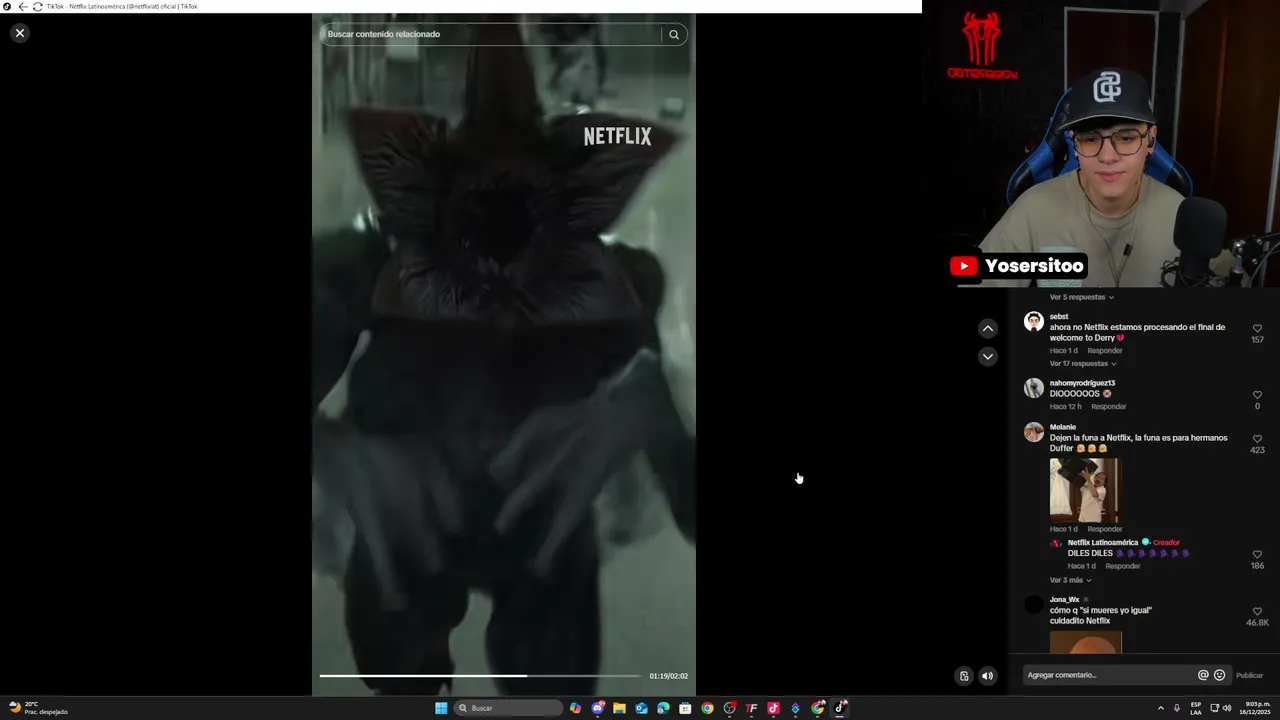This screenshot has width=1280, height=720.
Task: Open File Explorer from taskbar
Action: click(x=619, y=708)
